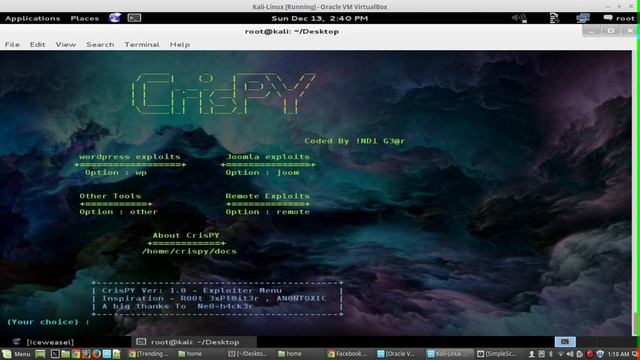Click the Bluetooth icon in host system tray
Image resolution: width=640 pixels, height=360 pixels.
click(551, 354)
